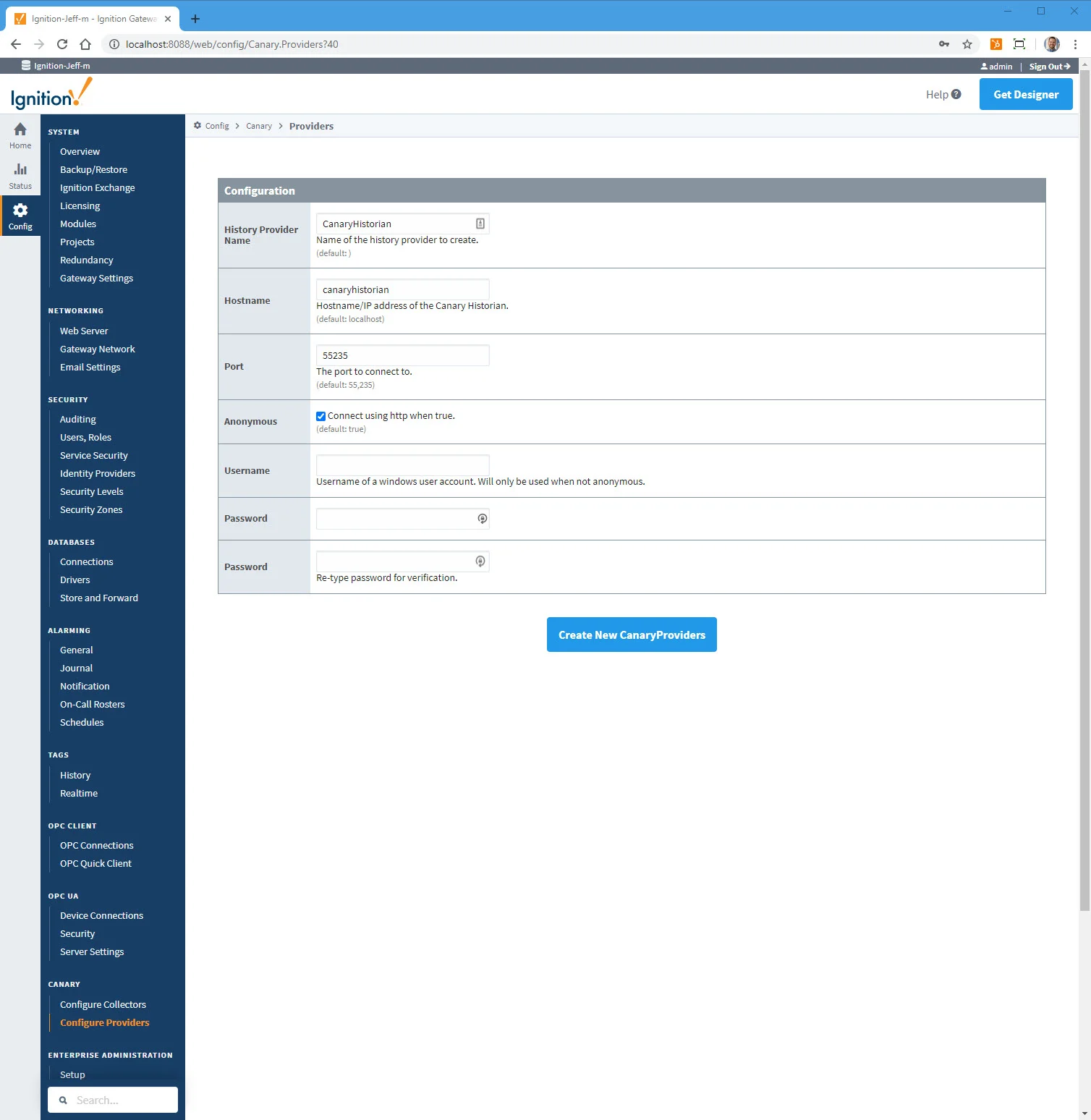Open Redundancy settings

(86, 260)
